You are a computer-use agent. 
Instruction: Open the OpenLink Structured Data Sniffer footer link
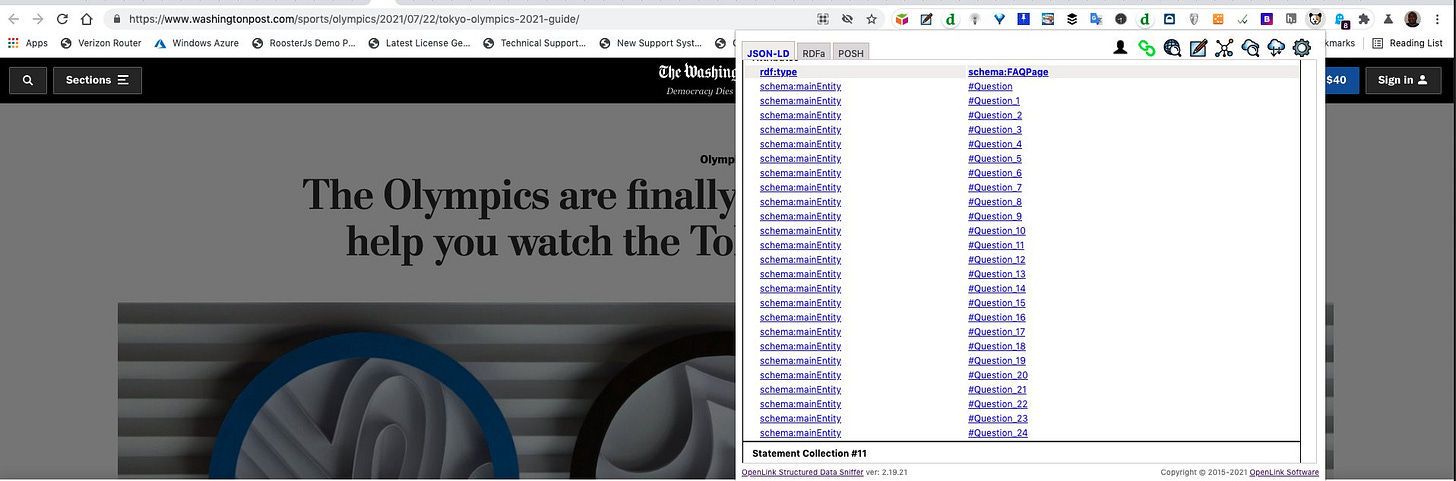tap(801, 472)
